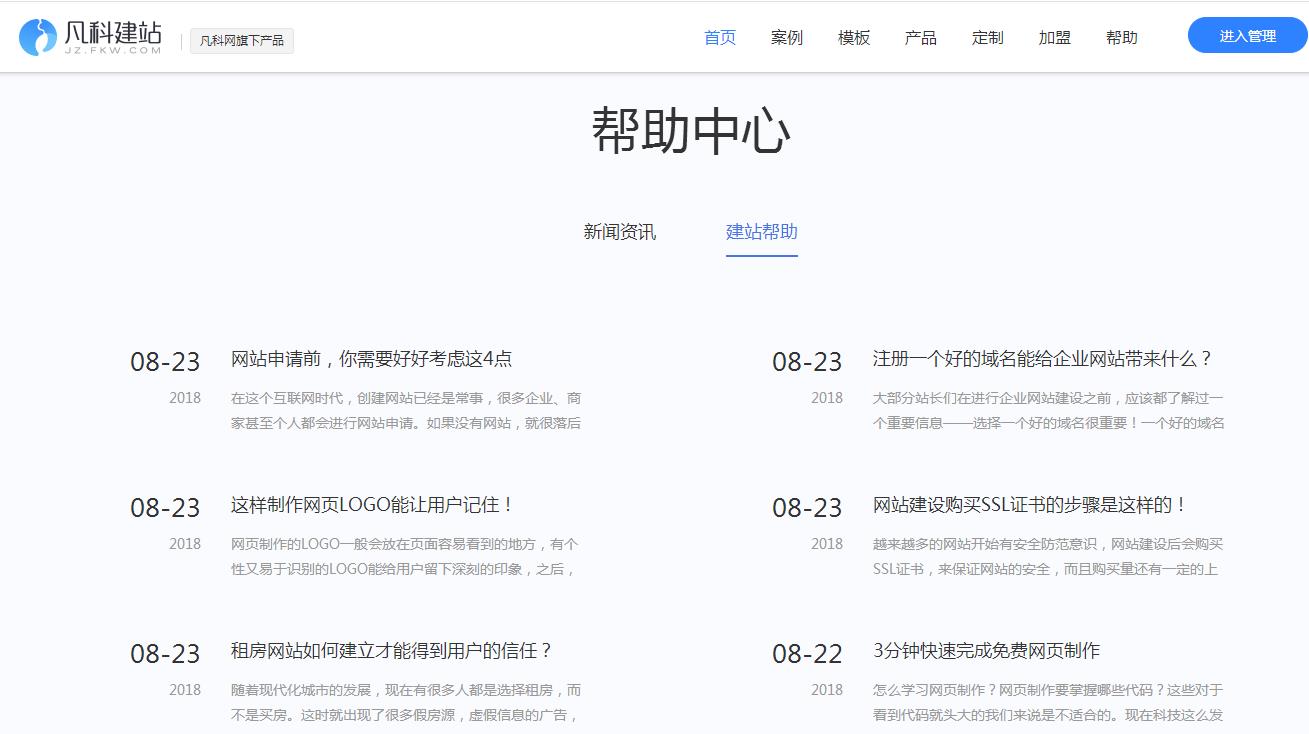Open article 网站申请前，你需要好好考虑这4点
Screen dimensions: 1309x734
[x=372, y=359]
